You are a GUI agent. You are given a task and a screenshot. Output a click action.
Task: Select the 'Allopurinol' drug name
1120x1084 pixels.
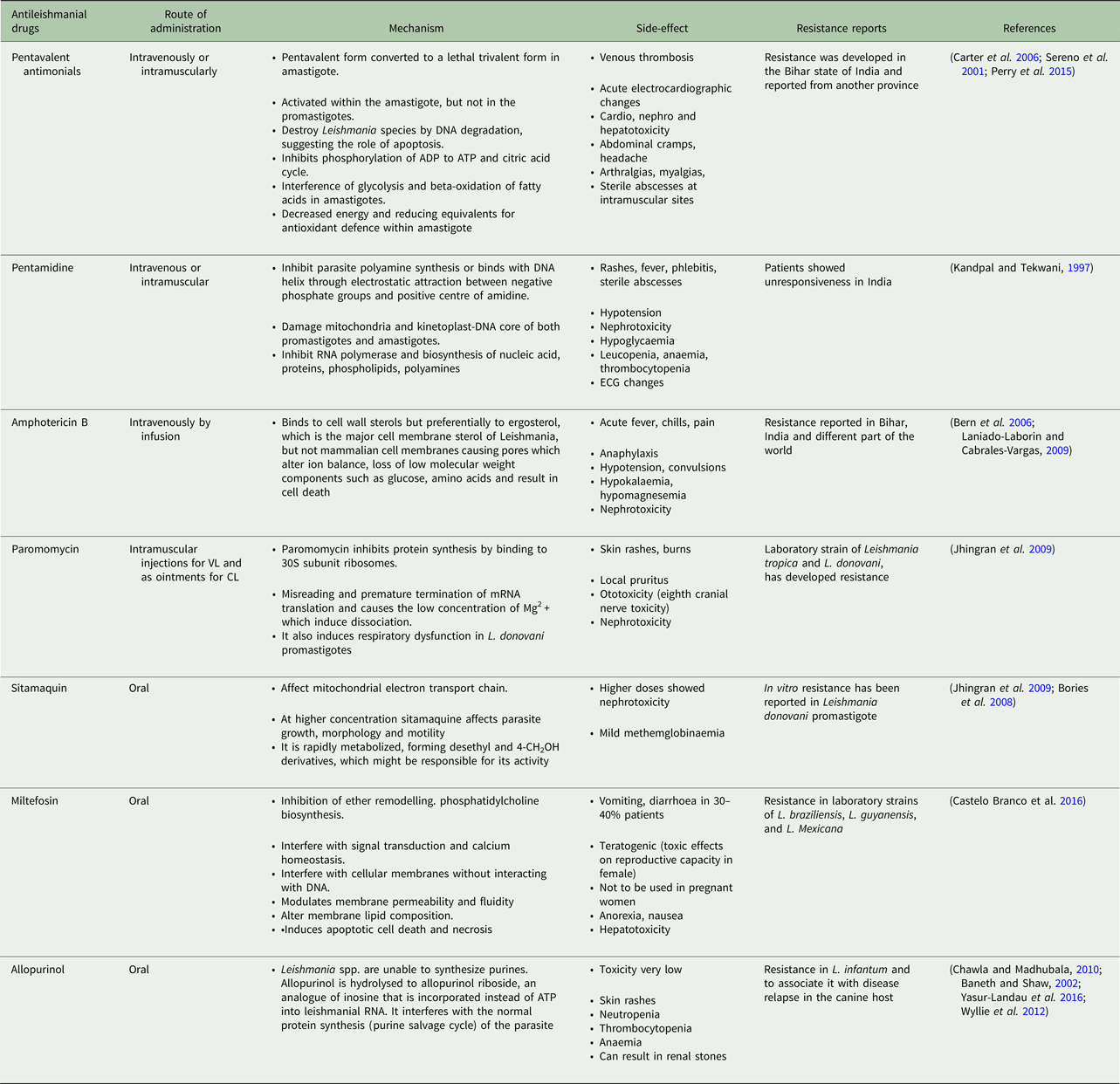click(37, 970)
